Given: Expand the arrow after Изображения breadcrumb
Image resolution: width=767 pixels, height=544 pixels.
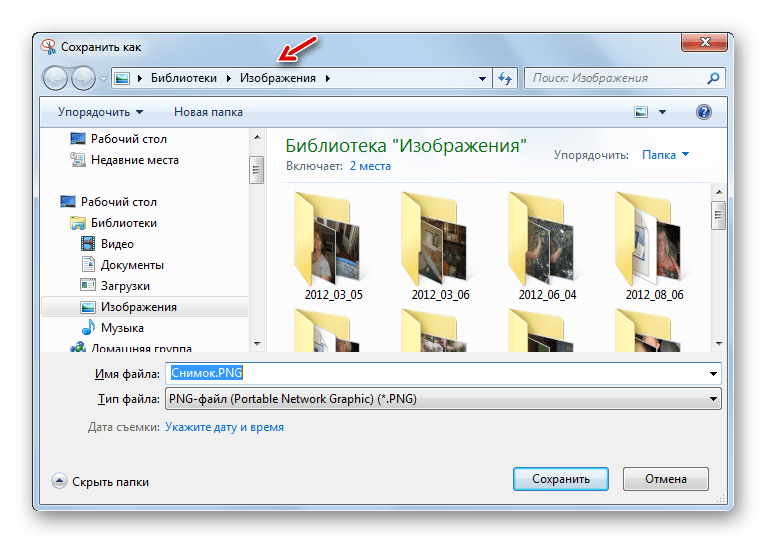Looking at the screenshot, I should [x=328, y=78].
